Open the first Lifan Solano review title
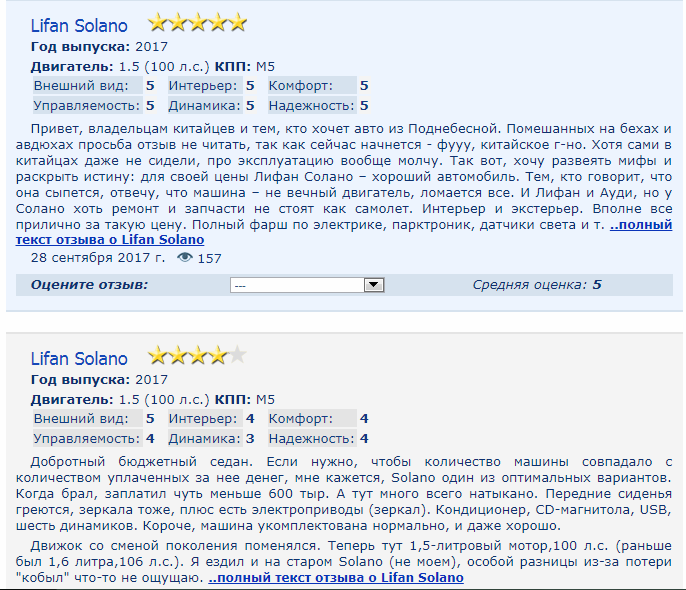The width and height of the screenshot is (686, 590). pyautogui.click(x=79, y=26)
